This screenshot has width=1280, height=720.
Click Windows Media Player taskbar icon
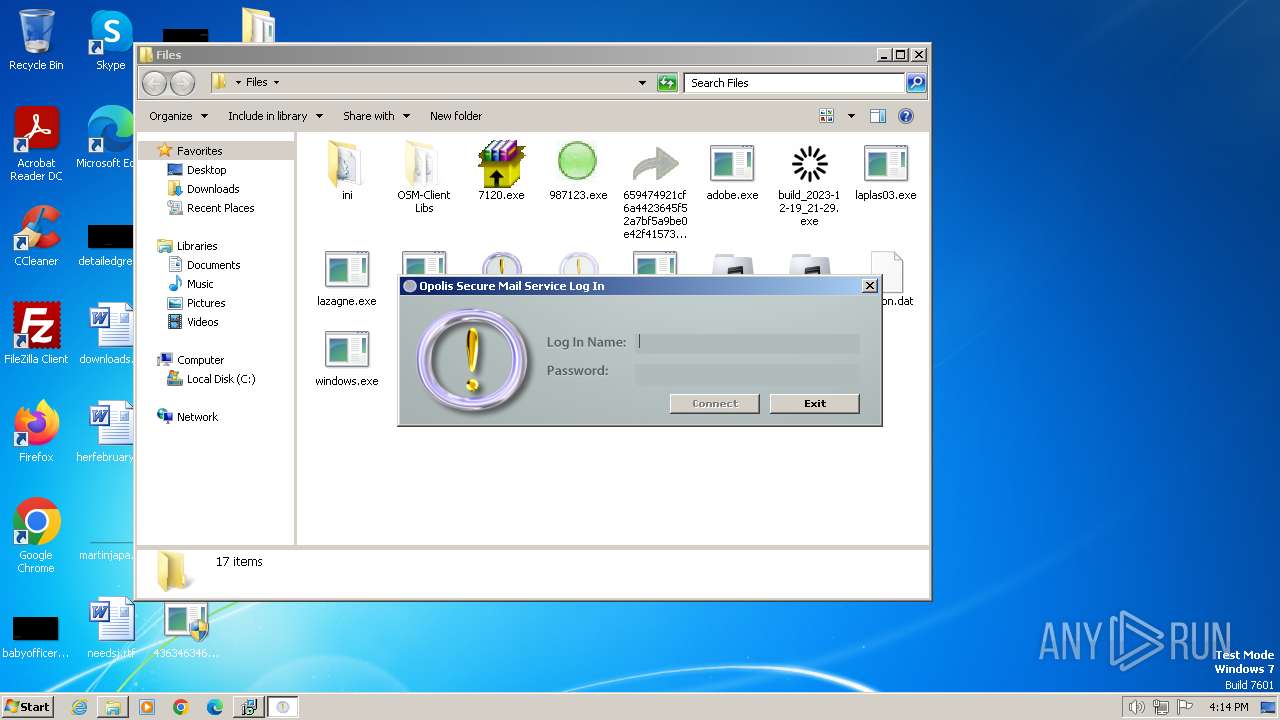[147, 707]
